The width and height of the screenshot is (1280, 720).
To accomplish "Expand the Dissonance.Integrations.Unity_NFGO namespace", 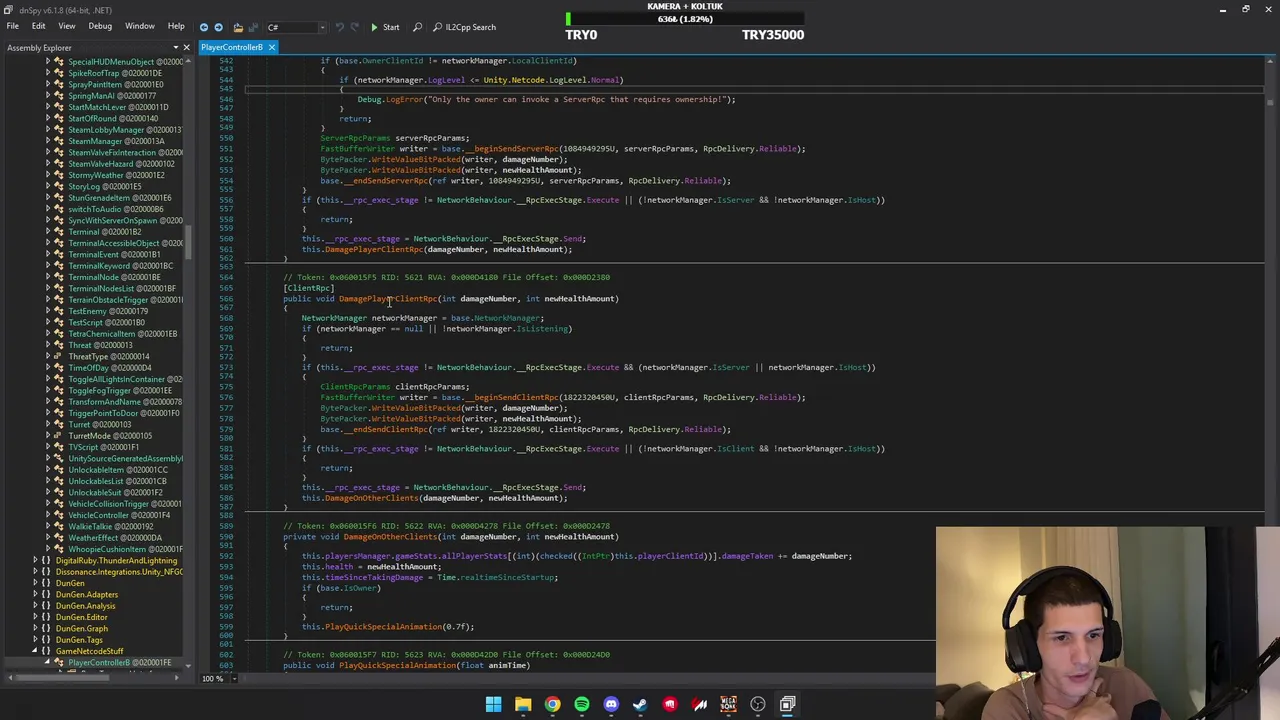I will (36, 572).
